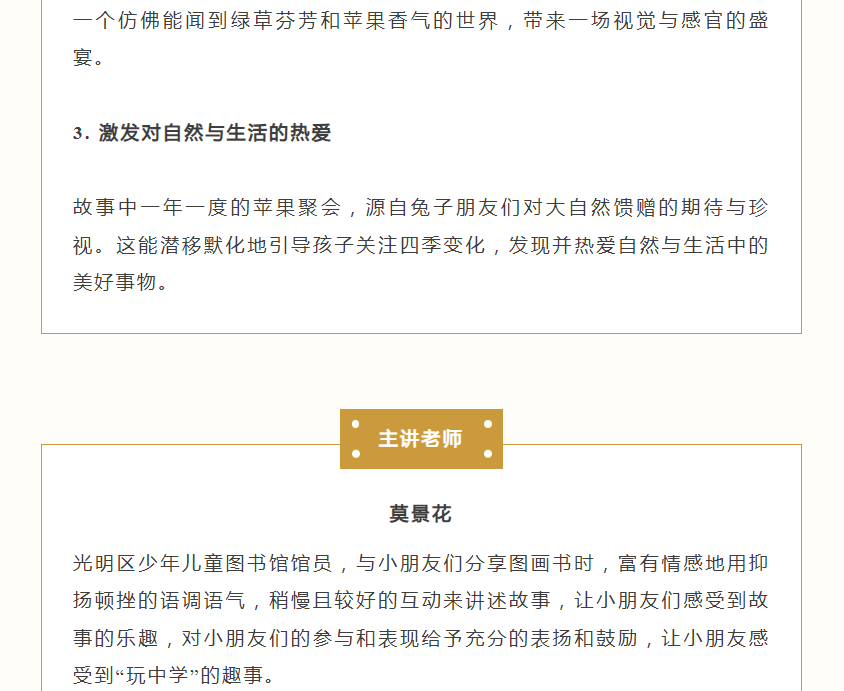Click the bottom-right white dot on 主讲老师 badge
The image size is (844, 691).
pyautogui.click(x=488, y=454)
